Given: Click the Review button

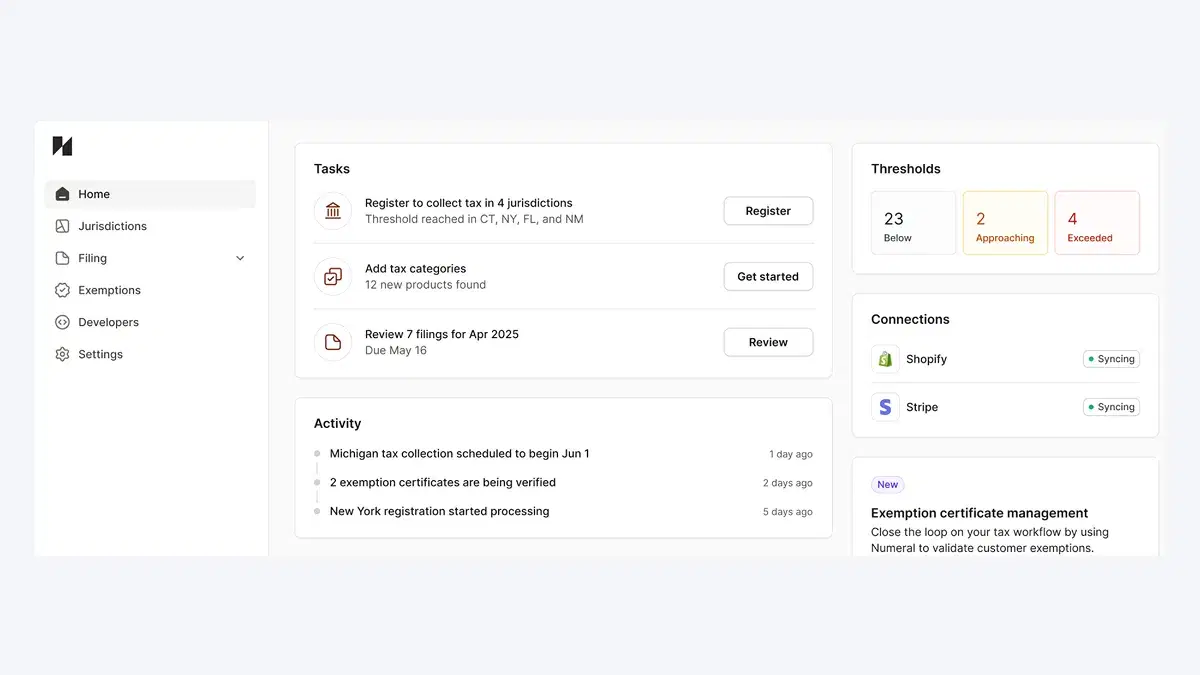Looking at the screenshot, I should coord(768,342).
